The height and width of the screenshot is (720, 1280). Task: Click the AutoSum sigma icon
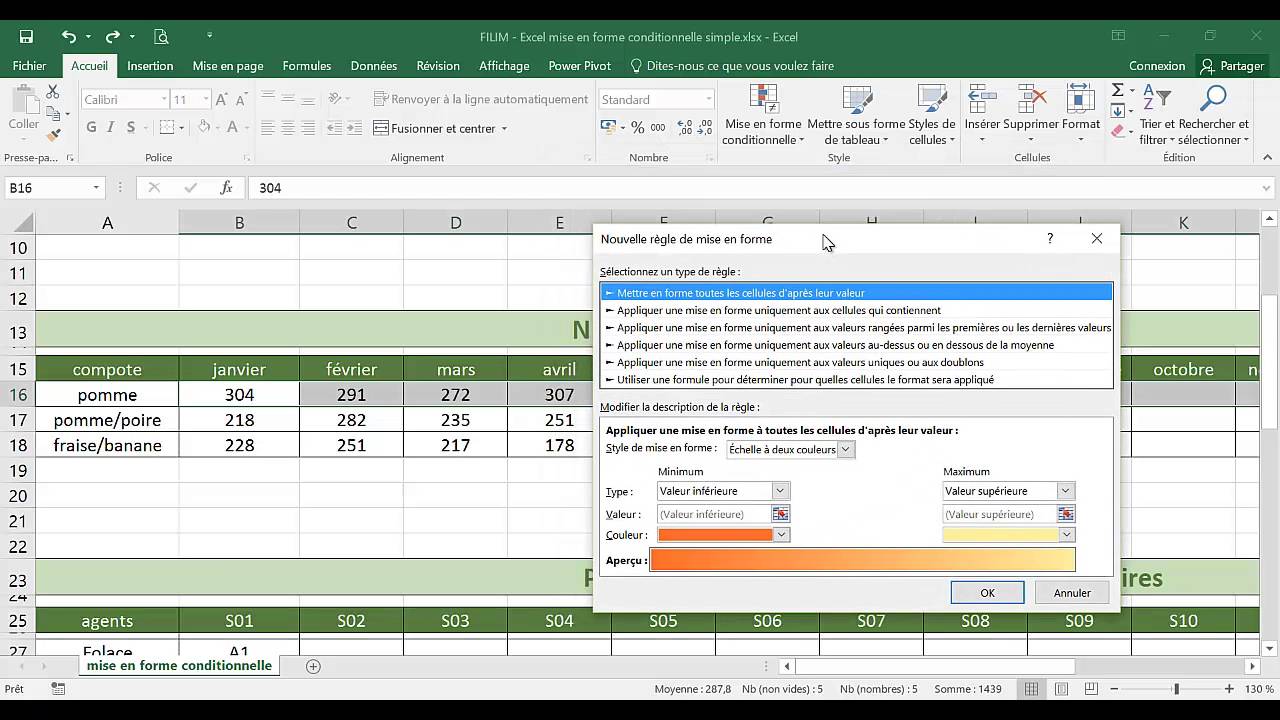click(x=1118, y=91)
